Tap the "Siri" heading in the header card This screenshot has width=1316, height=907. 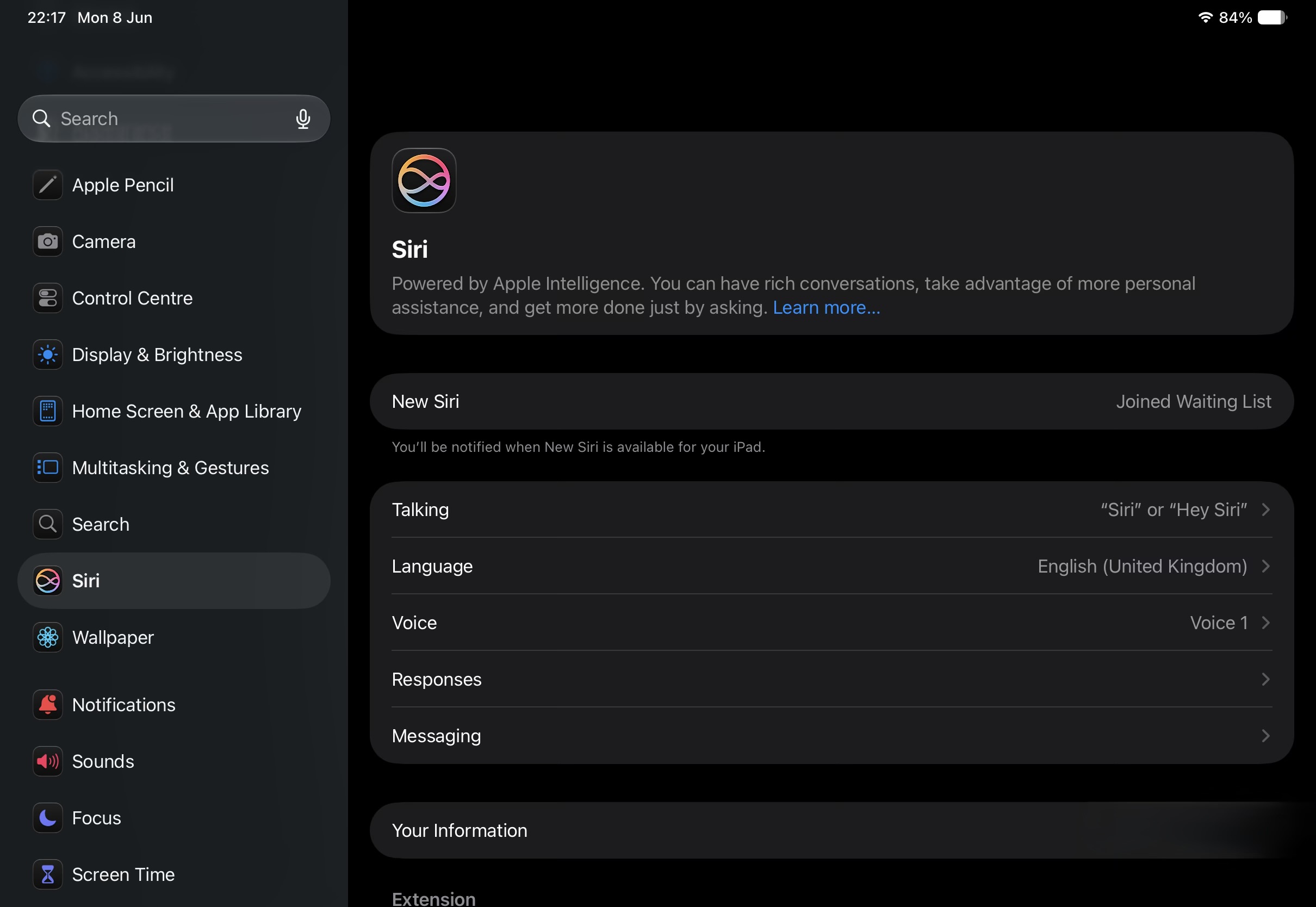(409, 250)
